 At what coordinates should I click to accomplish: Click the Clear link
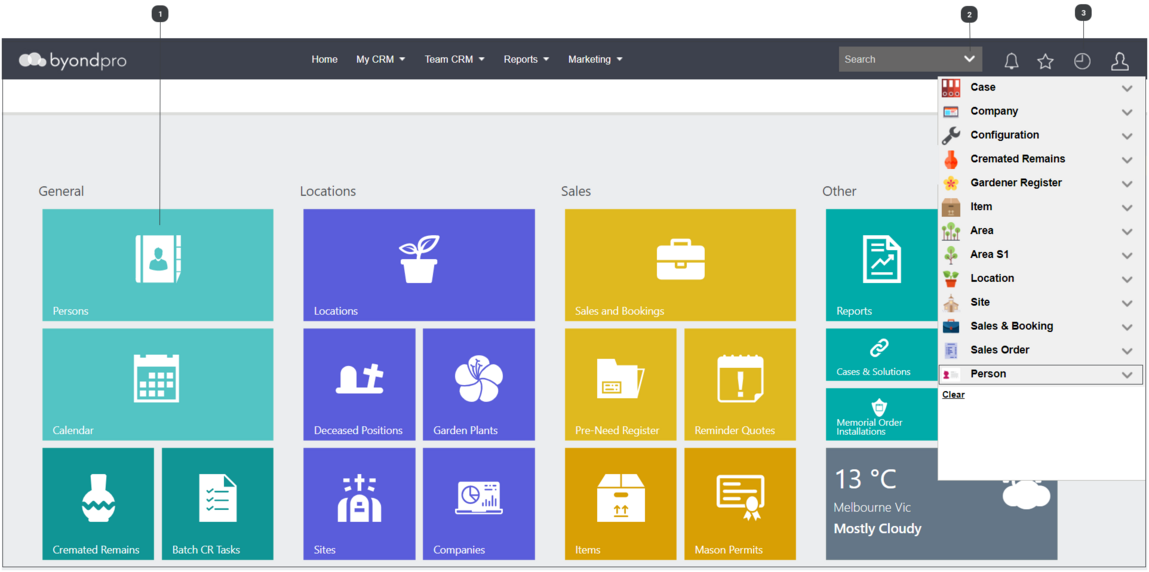(953, 395)
